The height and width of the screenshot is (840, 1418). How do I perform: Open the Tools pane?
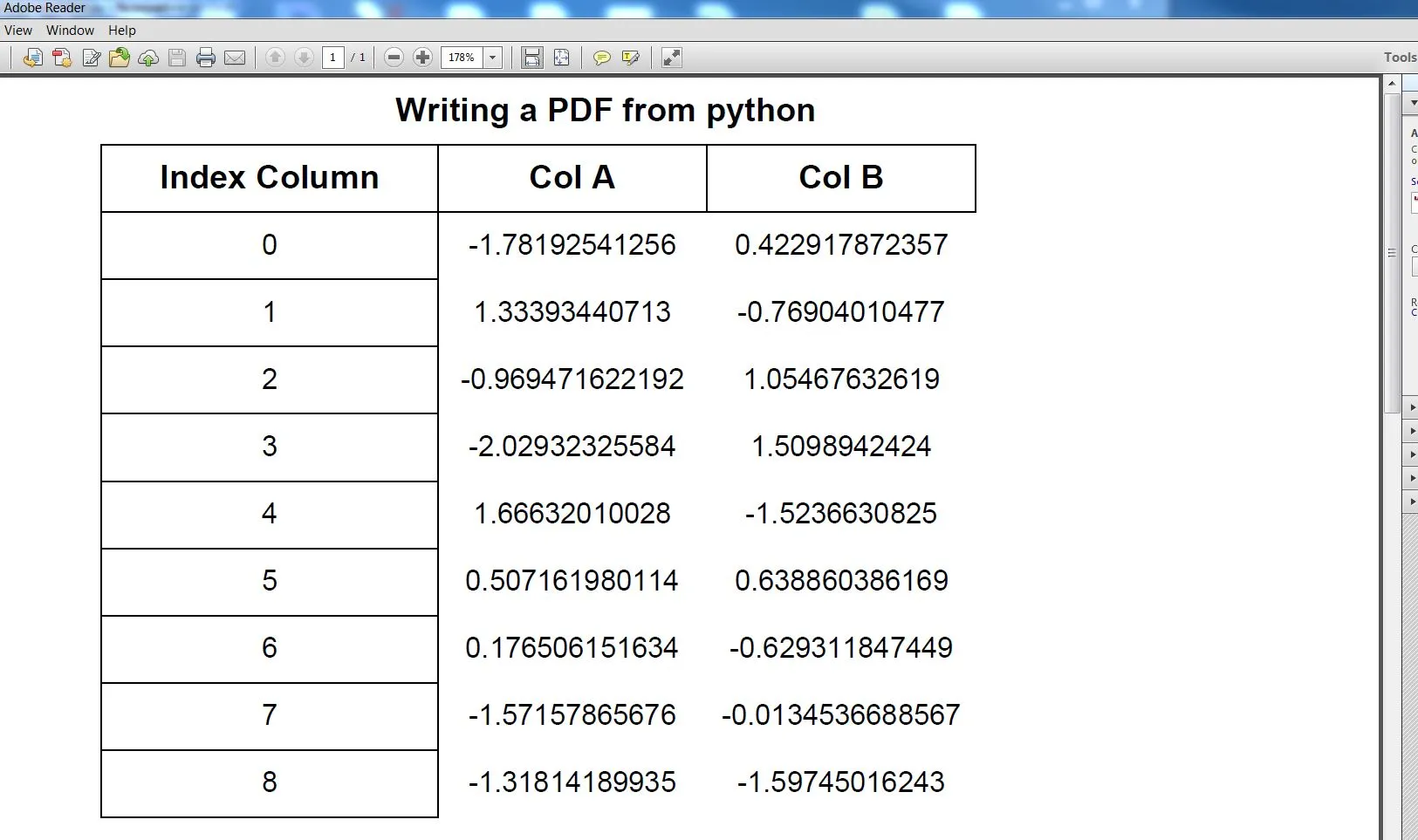click(x=1400, y=58)
